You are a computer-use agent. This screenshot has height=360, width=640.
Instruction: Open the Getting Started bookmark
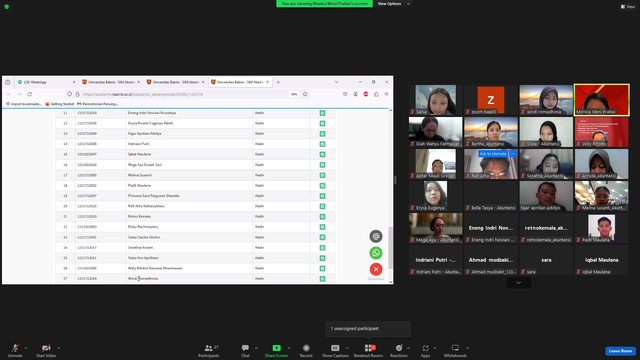60,104
